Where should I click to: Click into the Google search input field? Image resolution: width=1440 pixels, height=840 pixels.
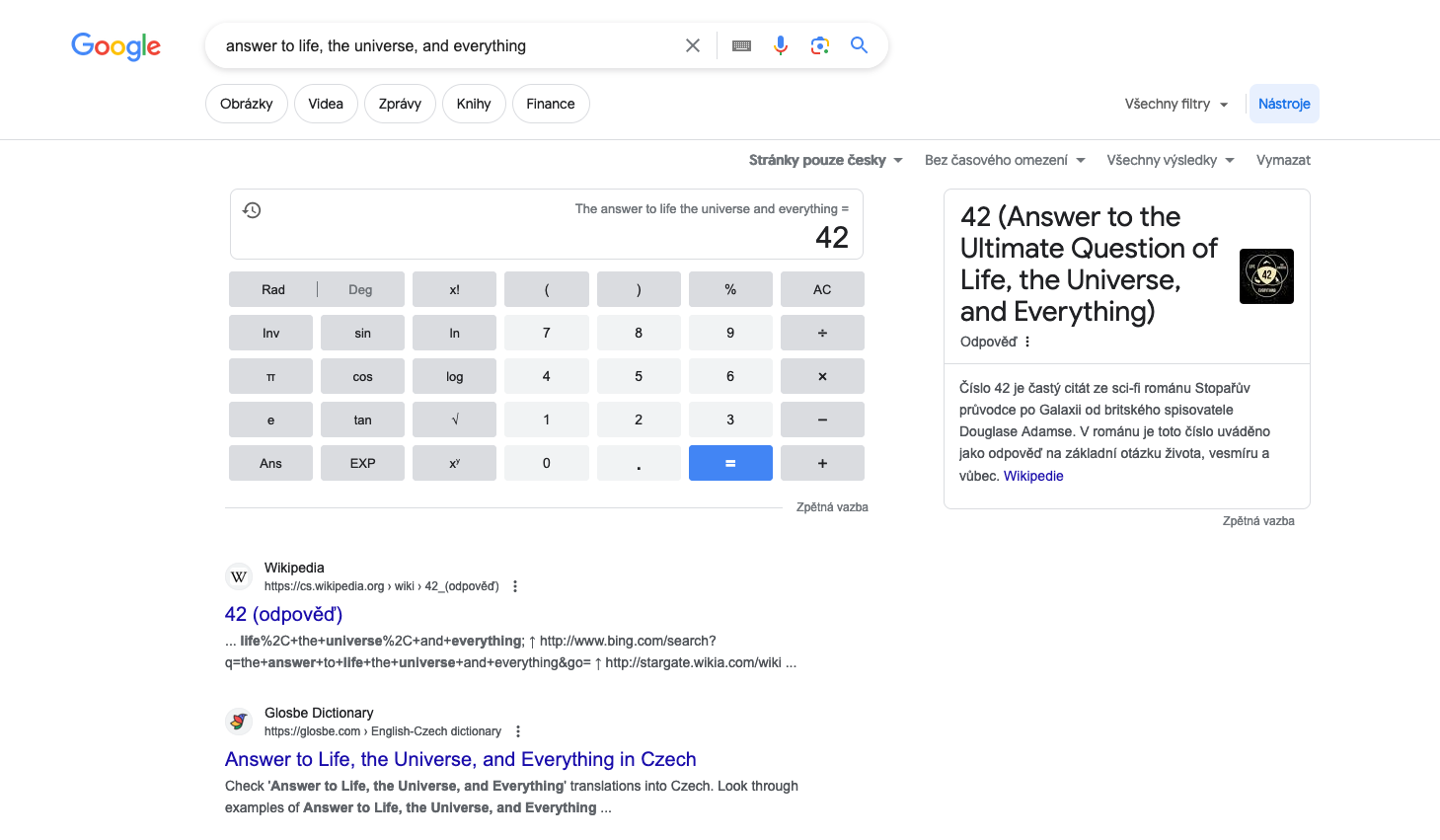pyautogui.click(x=444, y=45)
